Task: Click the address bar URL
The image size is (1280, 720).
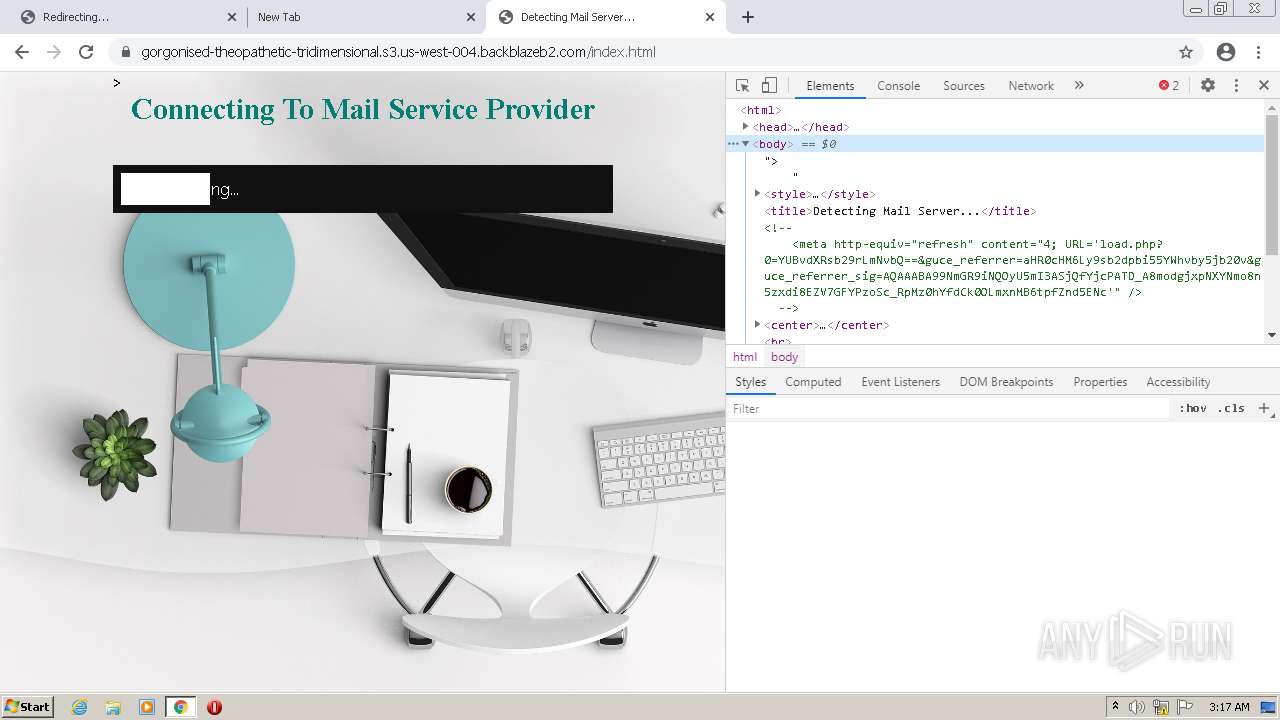Action: [398, 52]
